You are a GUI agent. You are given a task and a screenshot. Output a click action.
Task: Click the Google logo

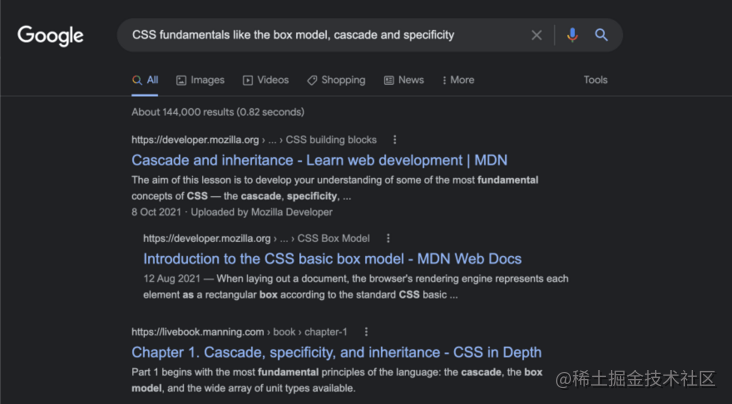[50, 35]
